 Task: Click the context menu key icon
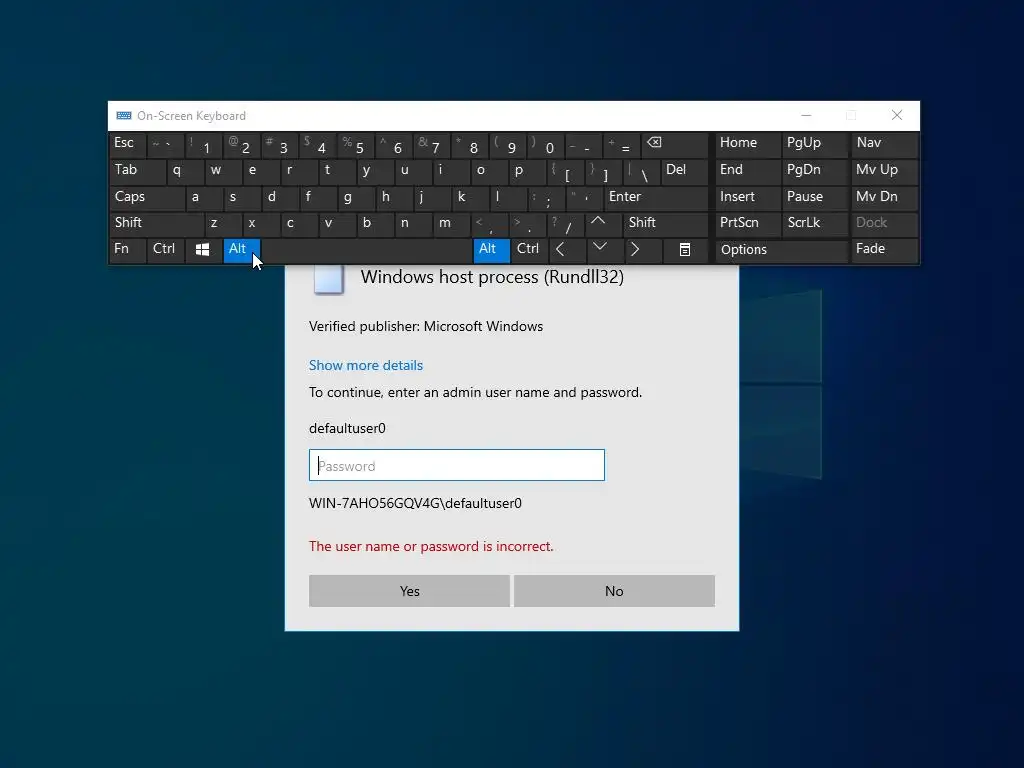click(684, 250)
